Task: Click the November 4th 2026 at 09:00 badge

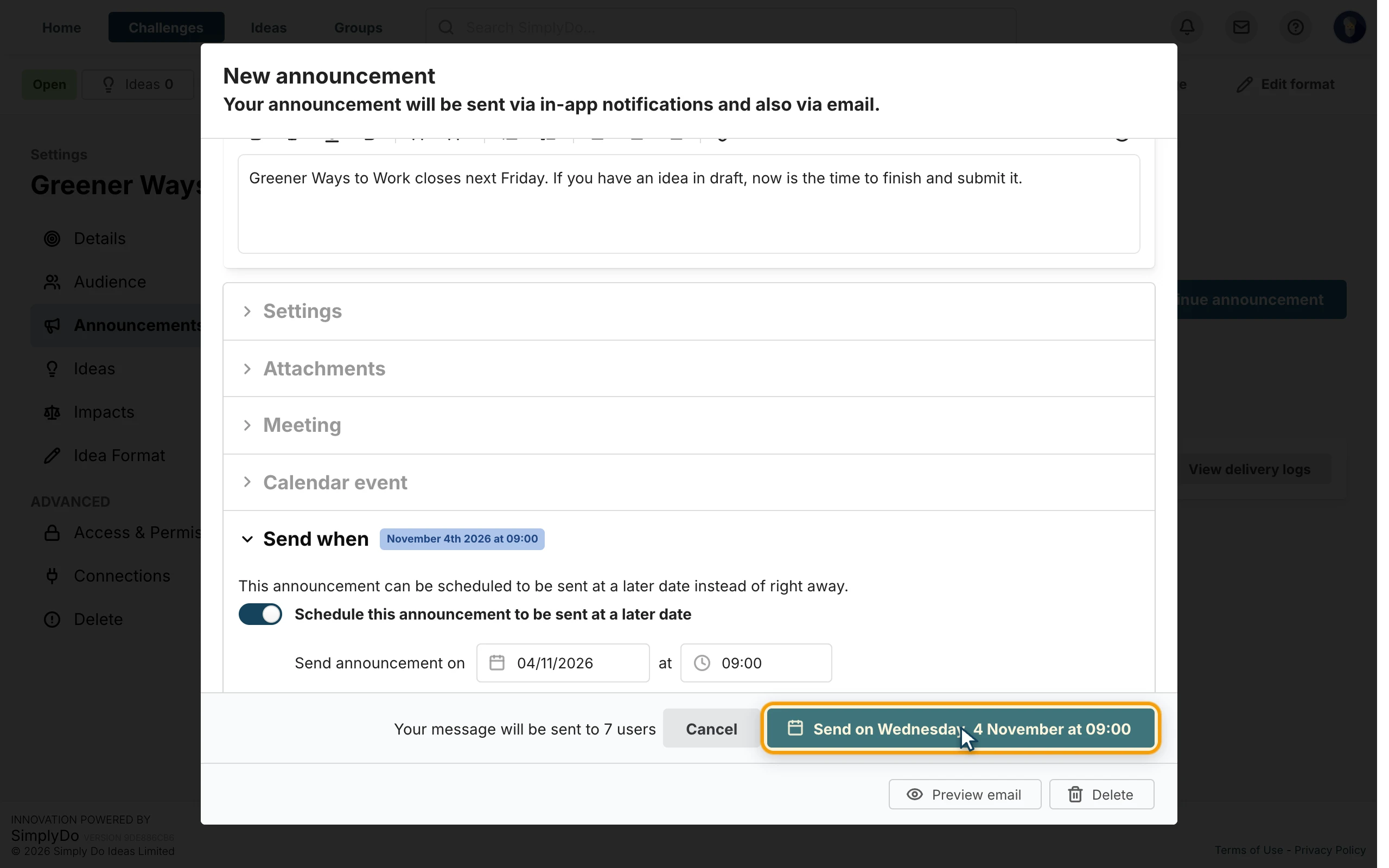Action: coord(462,539)
